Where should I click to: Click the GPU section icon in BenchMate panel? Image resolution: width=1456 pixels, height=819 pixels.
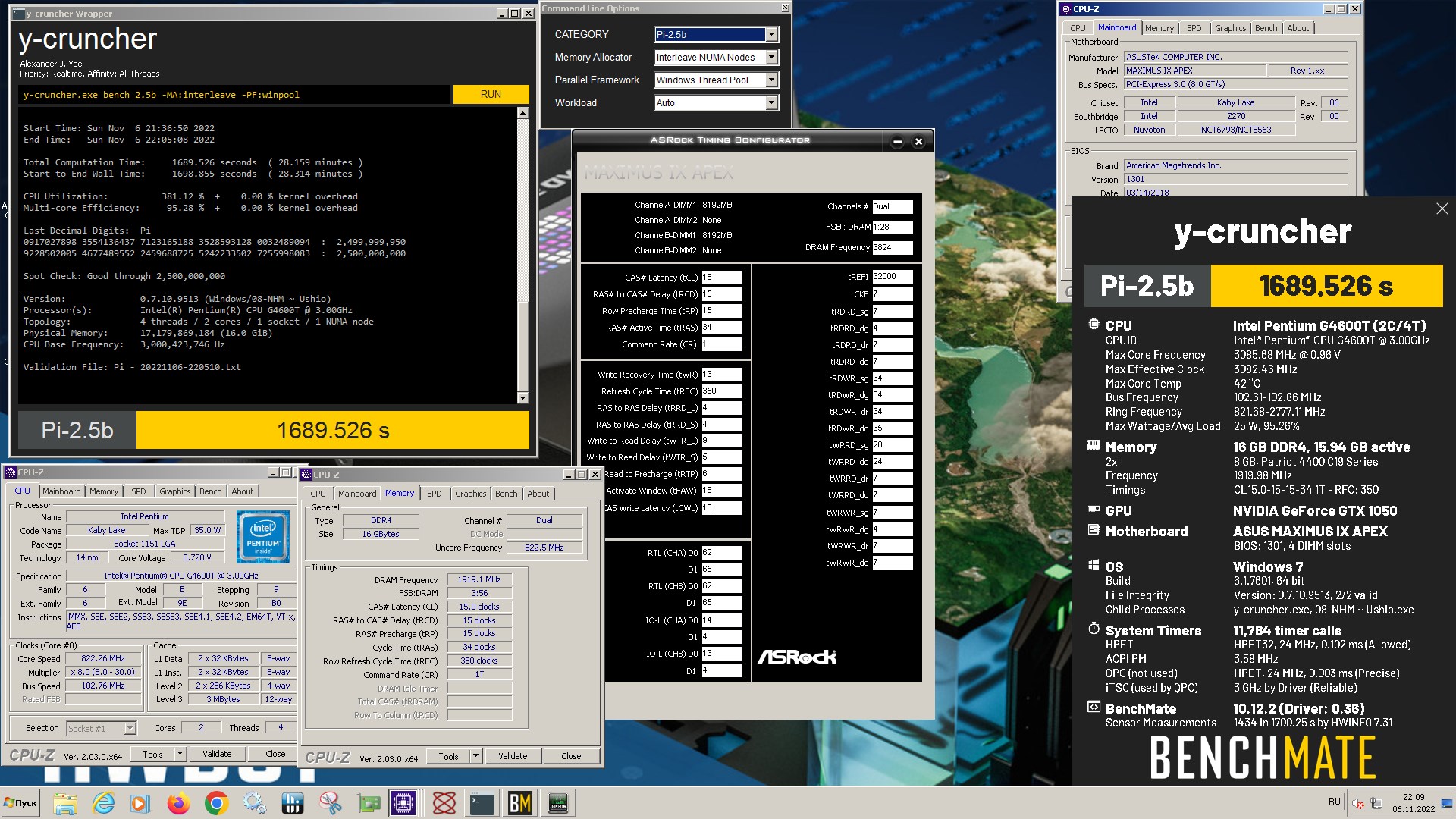pos(1094,510)
